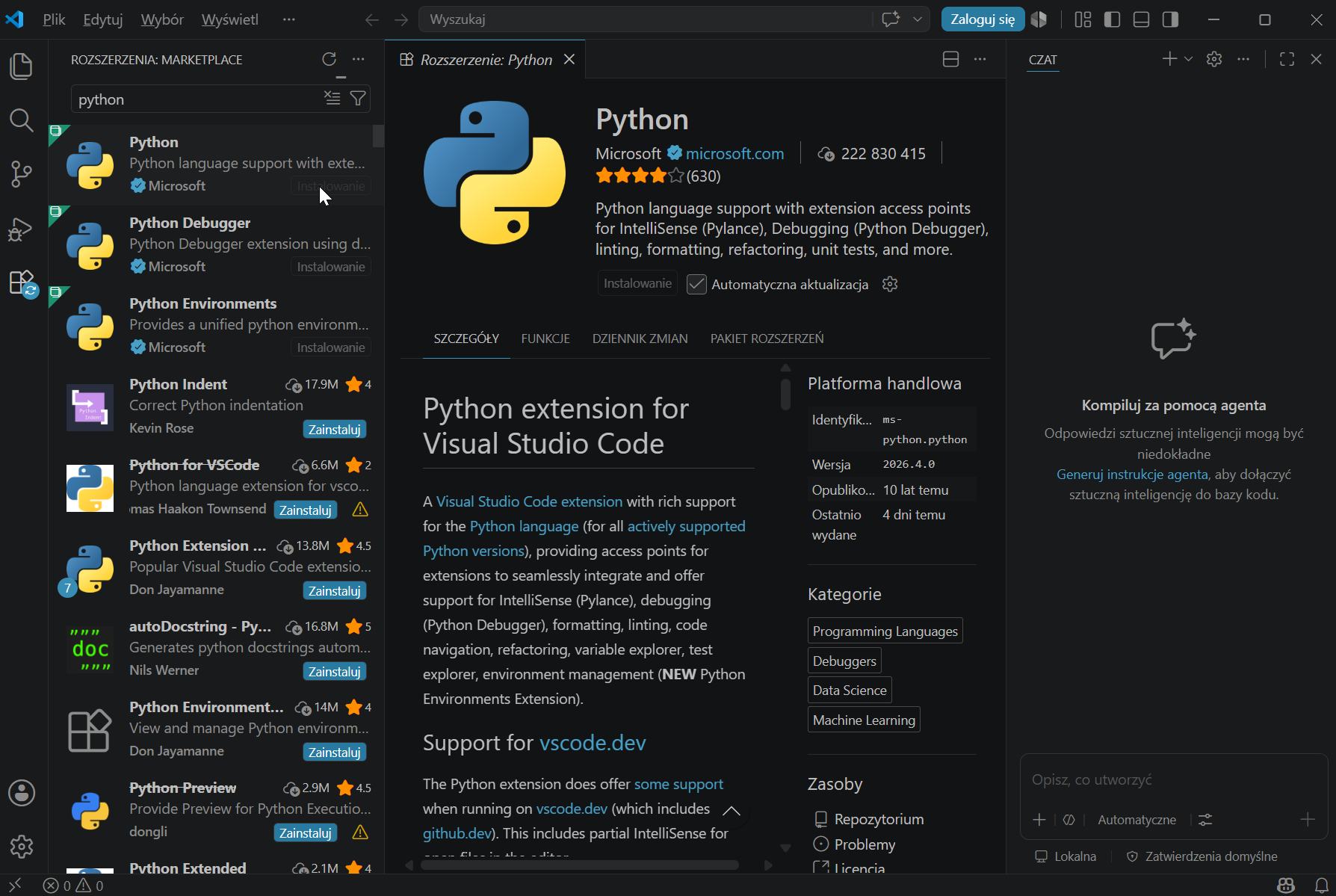Open Repozytorium resource link
1336x896 pixels.
[x=879, y=819]
